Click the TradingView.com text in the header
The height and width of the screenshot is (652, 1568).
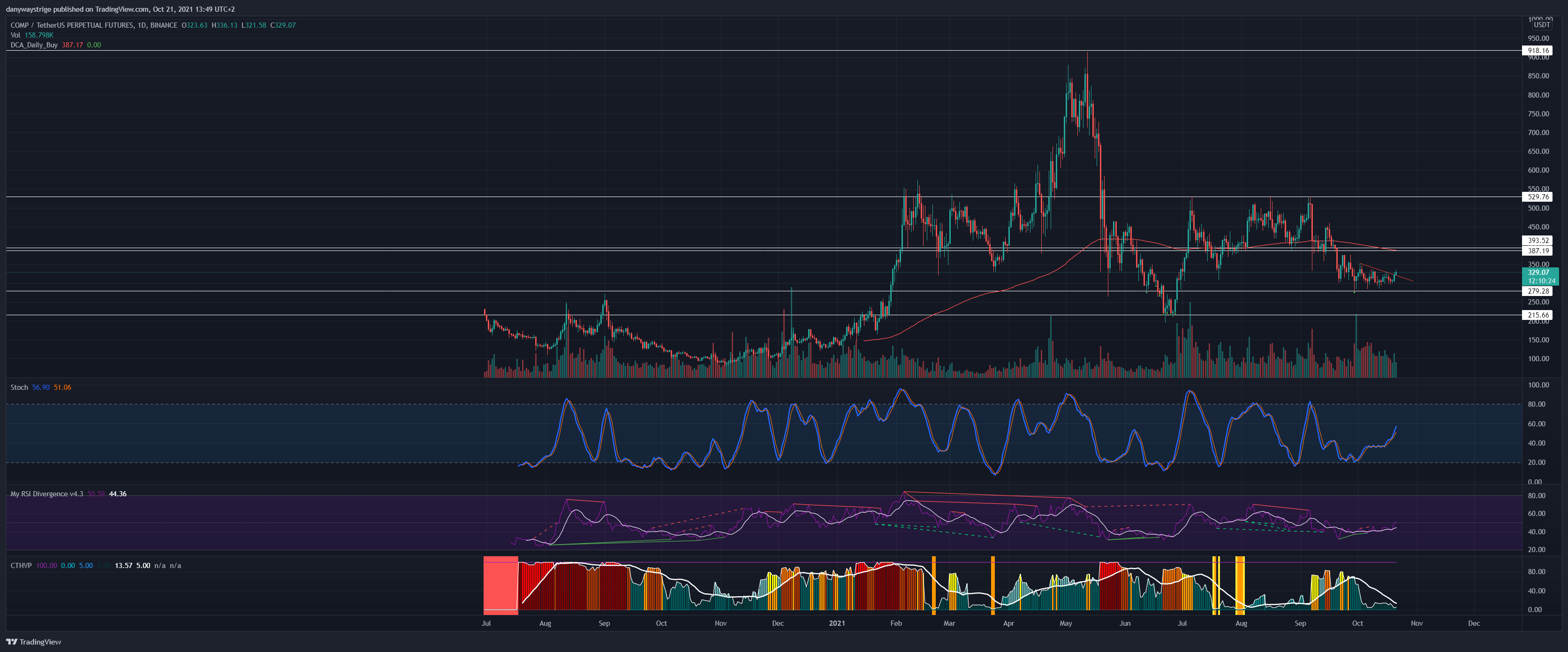122,9
